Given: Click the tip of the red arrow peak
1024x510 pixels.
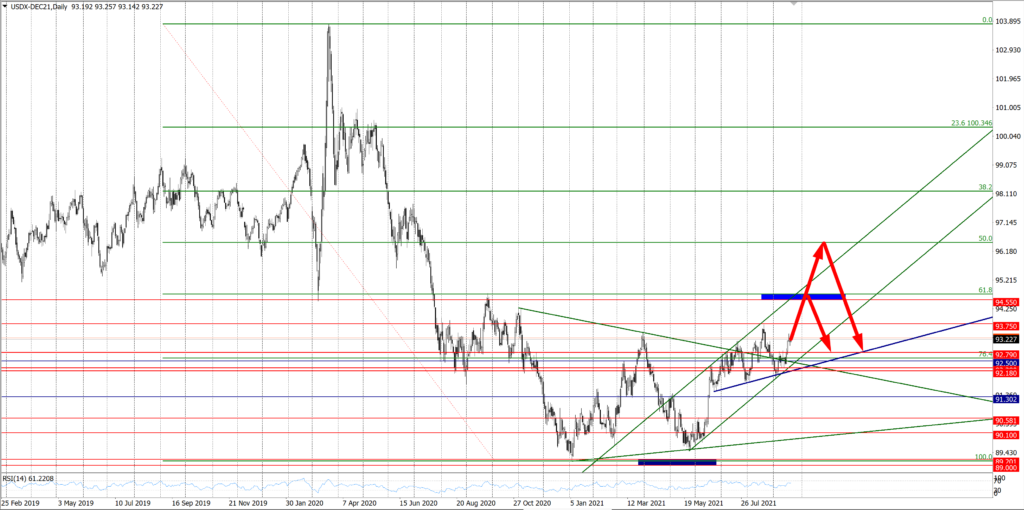Looking at the screenshot, I should coord(823,243).
